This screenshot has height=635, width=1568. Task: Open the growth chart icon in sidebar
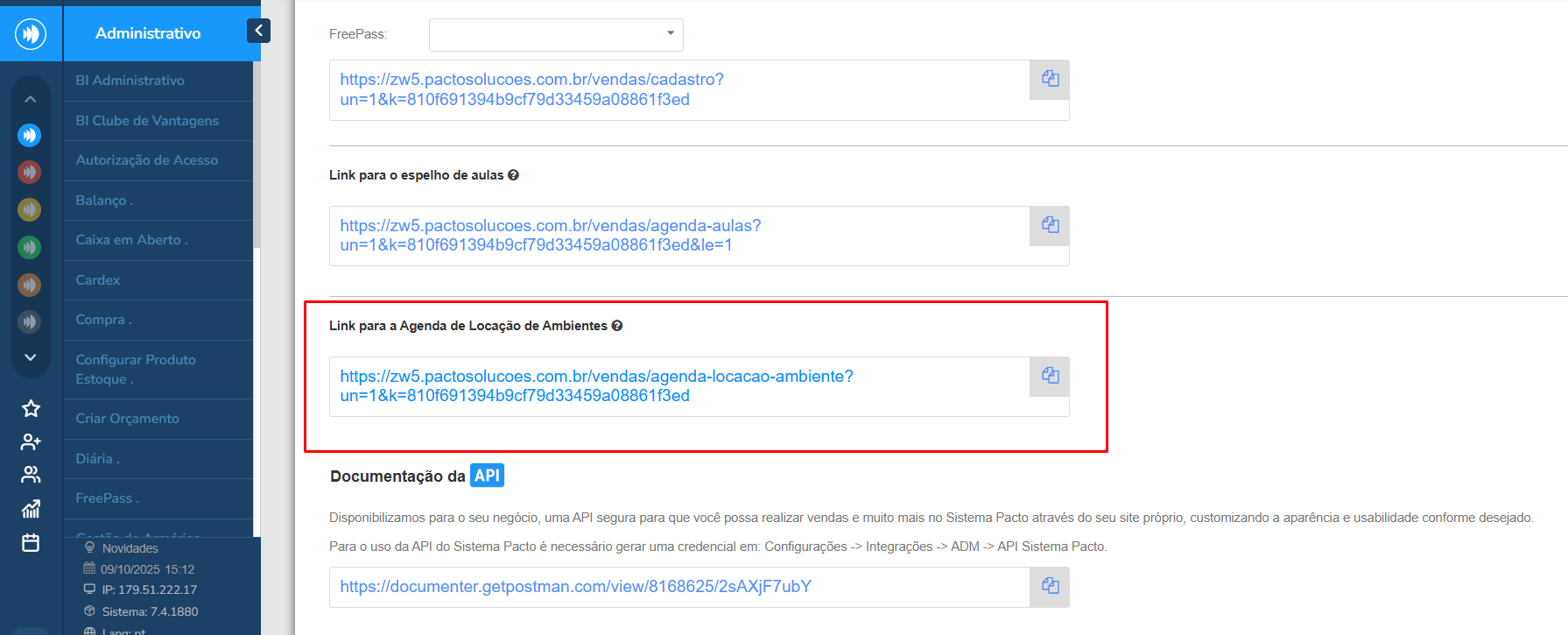(x=31, y=509)
